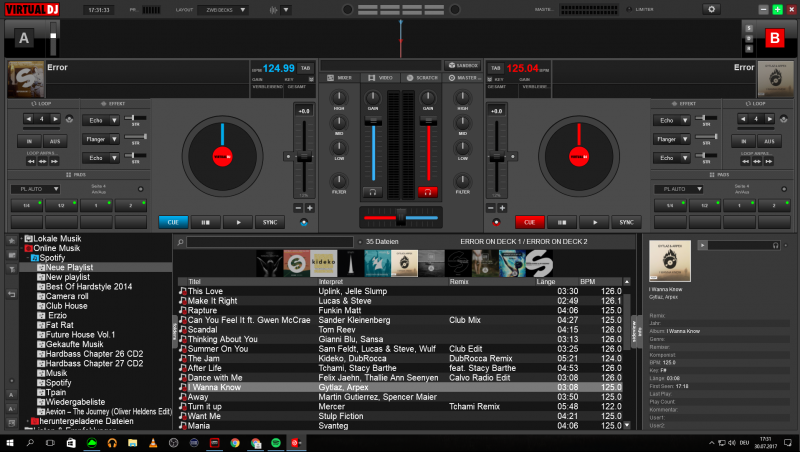Image resolution: width=800 pixels, height=452 pixels.
Task: Move deck B loop forward with right arrows
Action: coord(768,161)
